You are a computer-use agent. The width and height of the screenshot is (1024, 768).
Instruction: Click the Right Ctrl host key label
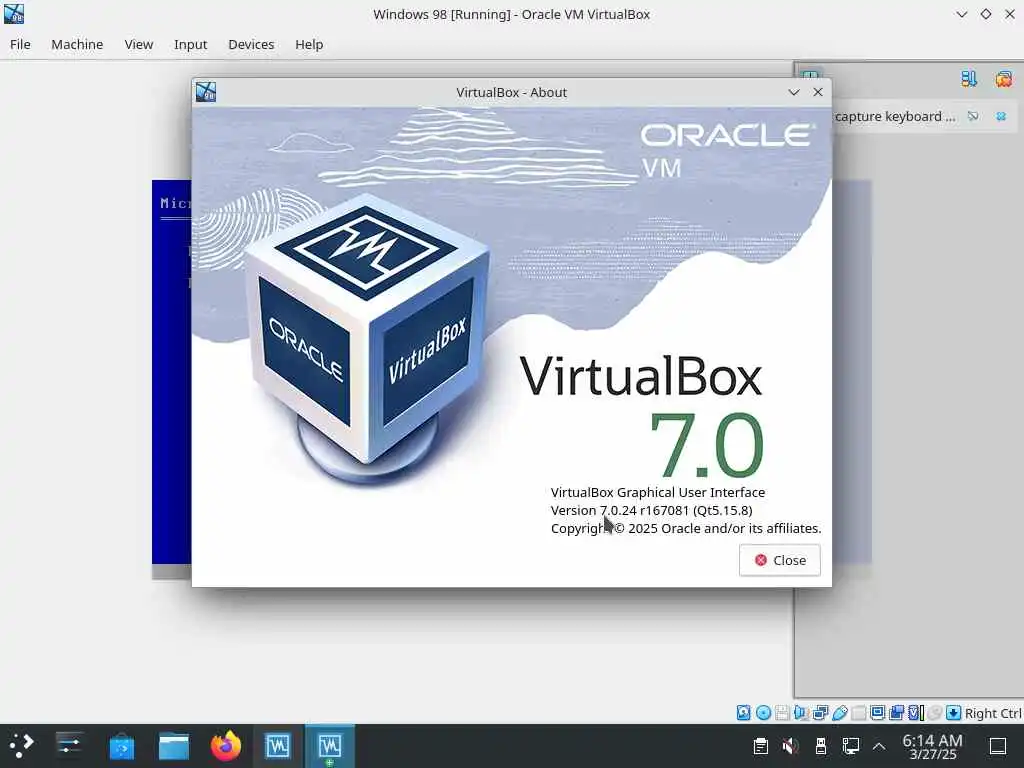pyautogui.click(x=993, y=713)
